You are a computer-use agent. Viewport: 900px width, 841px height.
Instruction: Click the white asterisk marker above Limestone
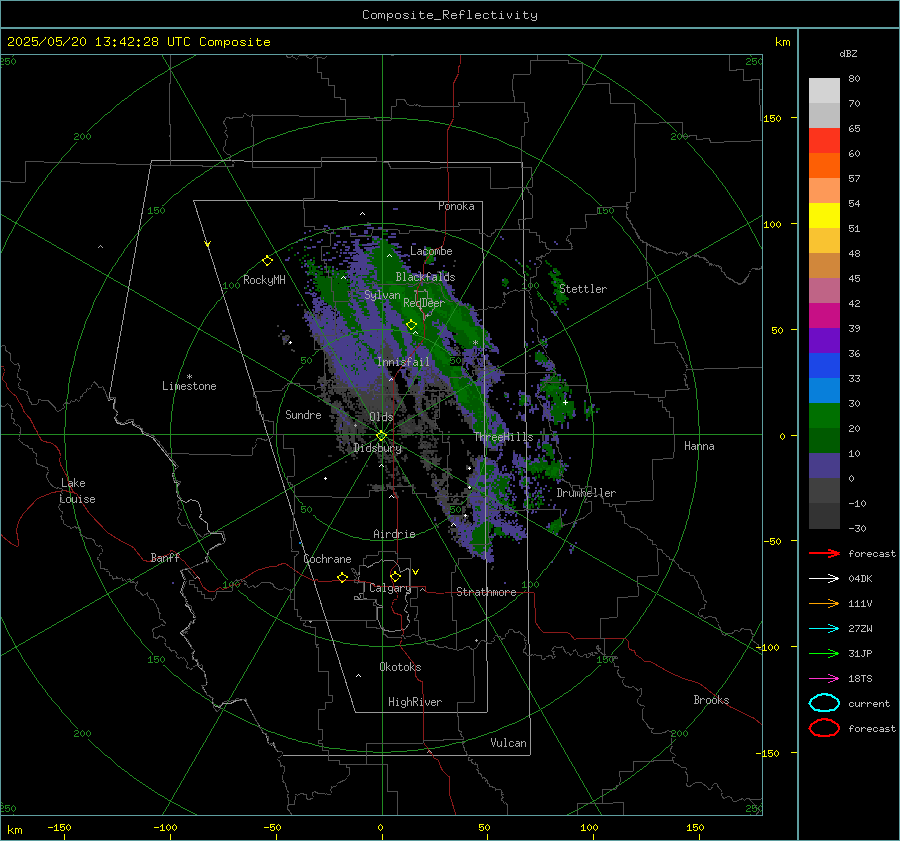189,377
